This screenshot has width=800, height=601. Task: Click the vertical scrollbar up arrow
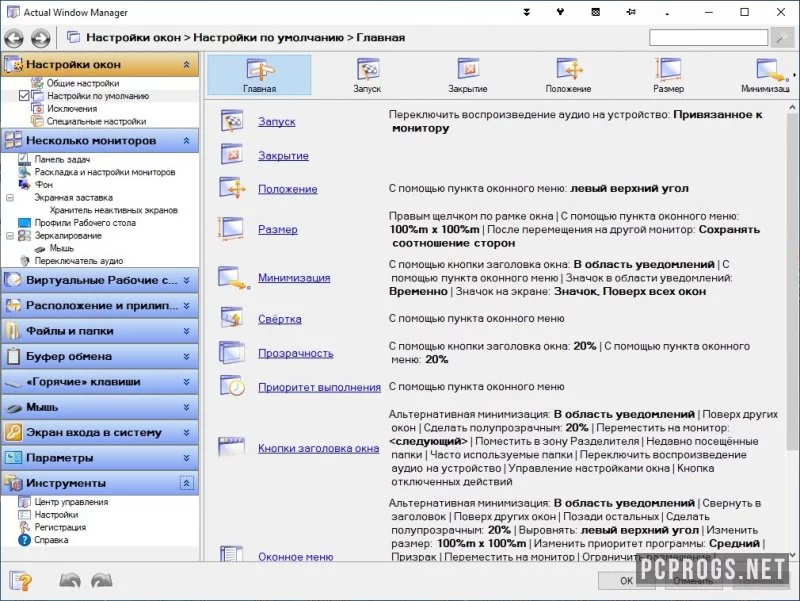(x=793, y=108)
